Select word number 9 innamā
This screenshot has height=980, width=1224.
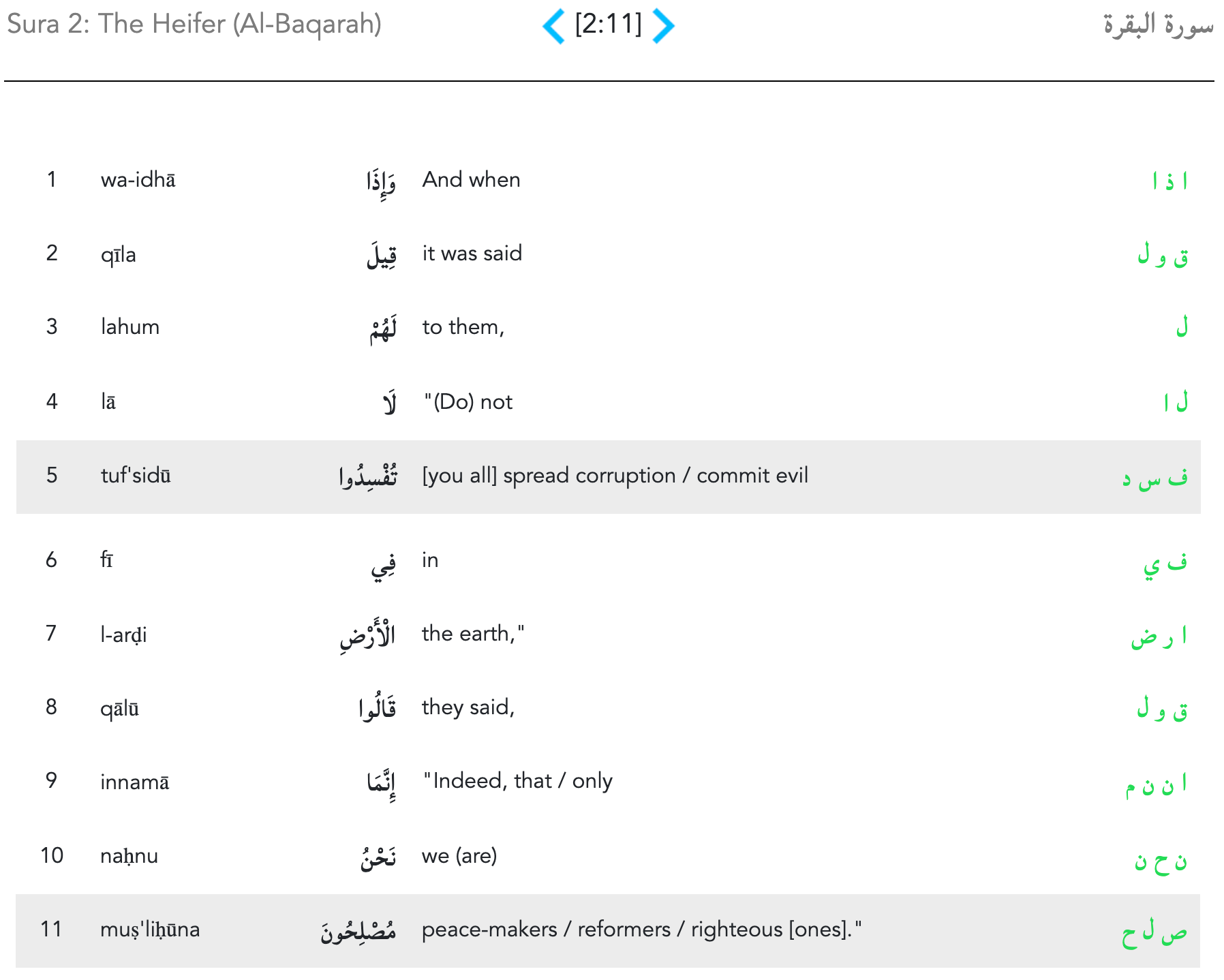pyautogui.click(x=134, y=782)
